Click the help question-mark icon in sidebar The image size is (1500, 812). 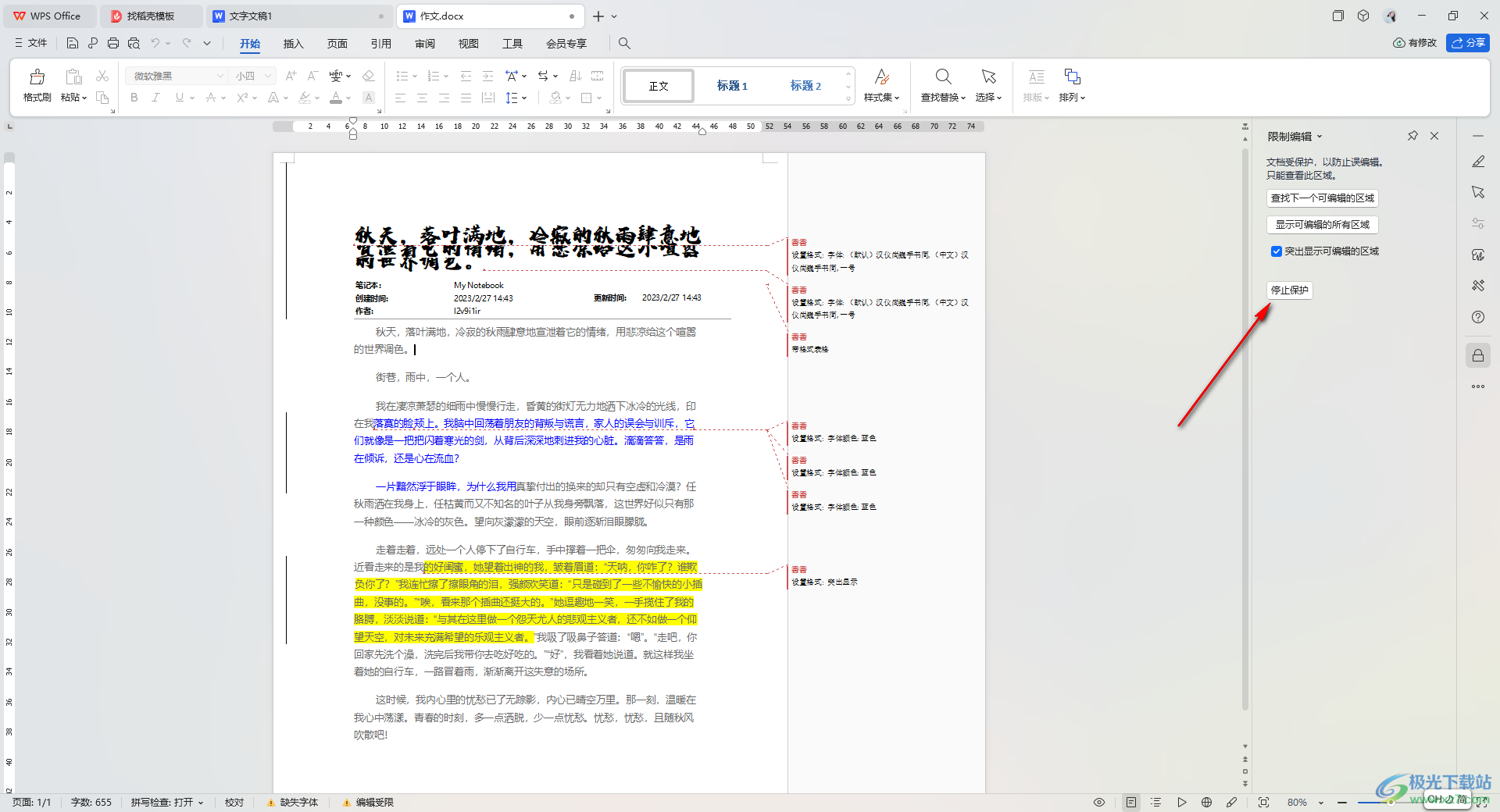(x=1478, y=317)
